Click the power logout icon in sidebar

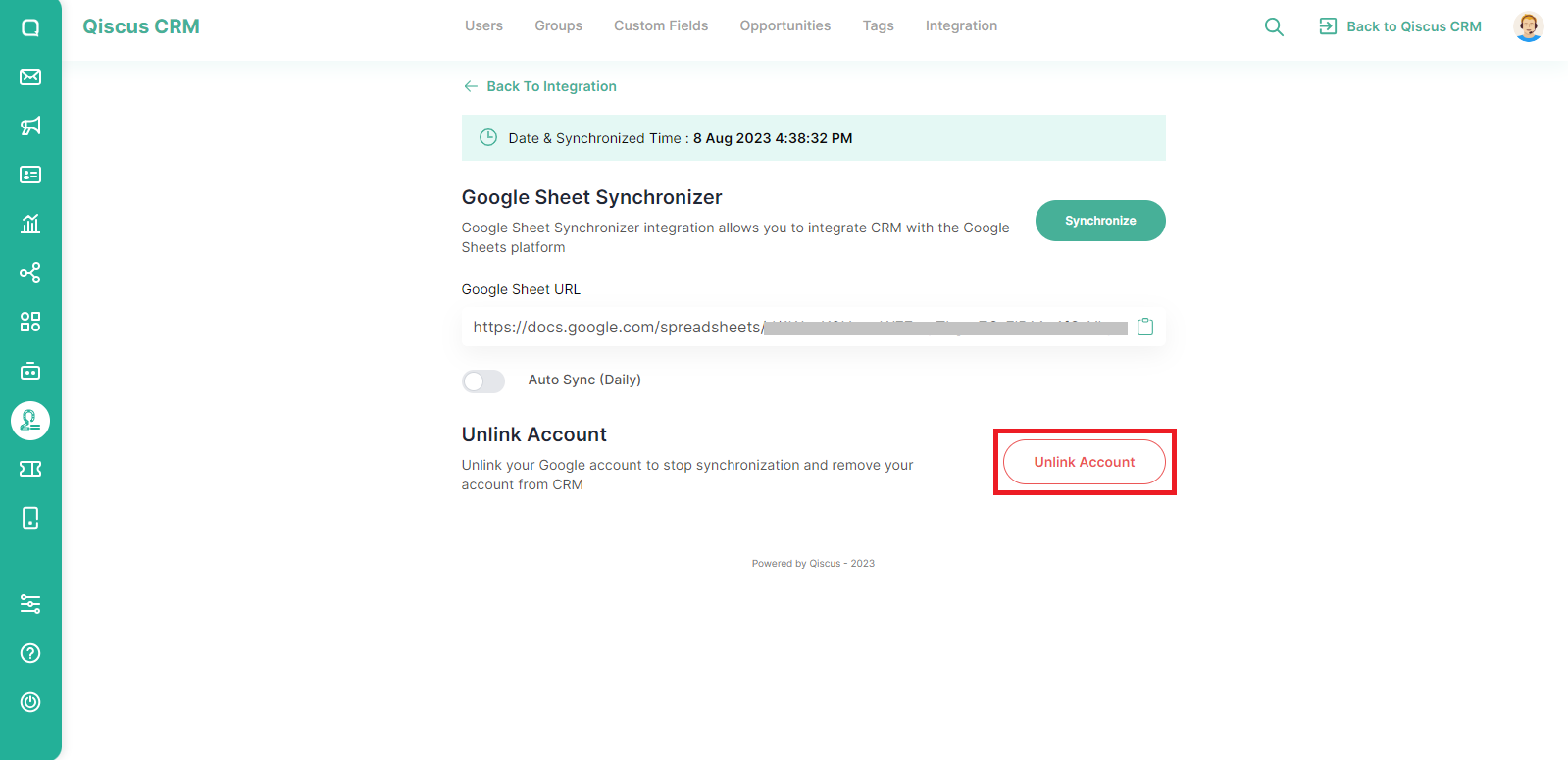pyautogui.click(x=30, y=702)
